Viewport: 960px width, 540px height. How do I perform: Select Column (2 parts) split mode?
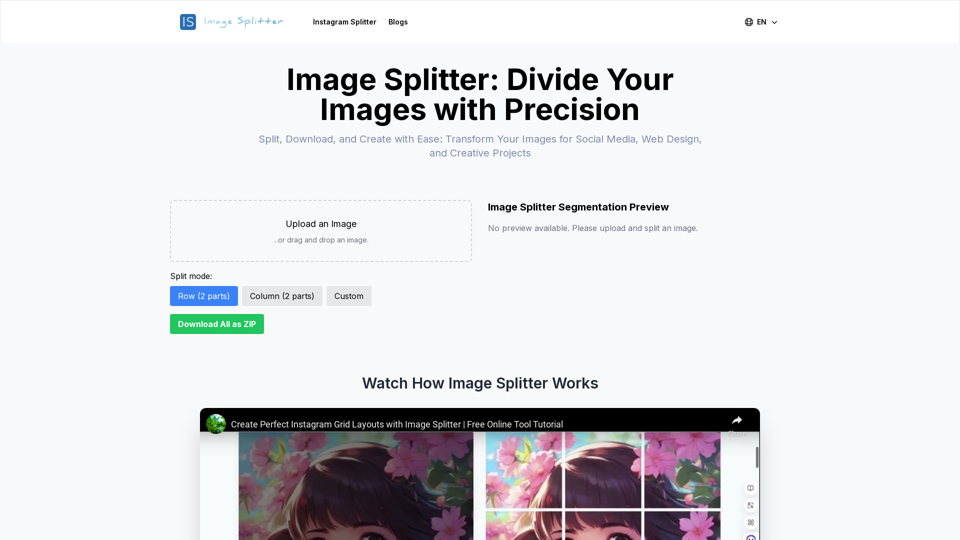tap(282, 296)
